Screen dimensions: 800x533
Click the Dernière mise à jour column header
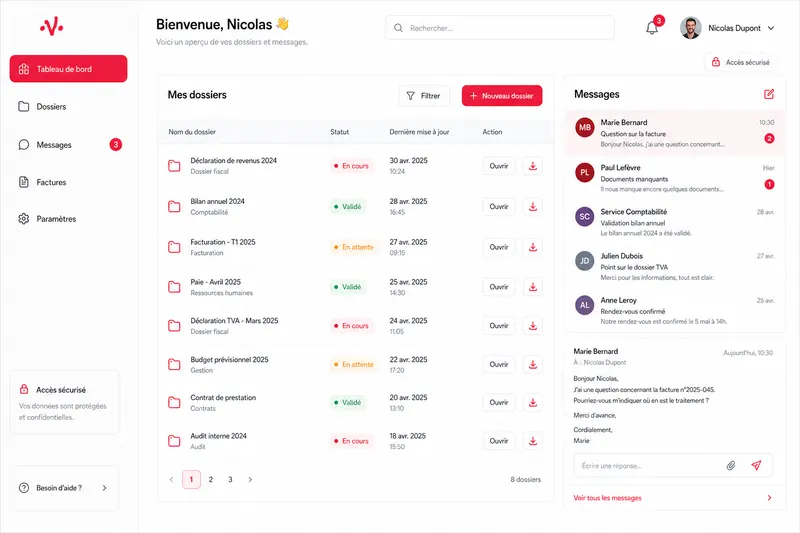(x=419, y=132)
